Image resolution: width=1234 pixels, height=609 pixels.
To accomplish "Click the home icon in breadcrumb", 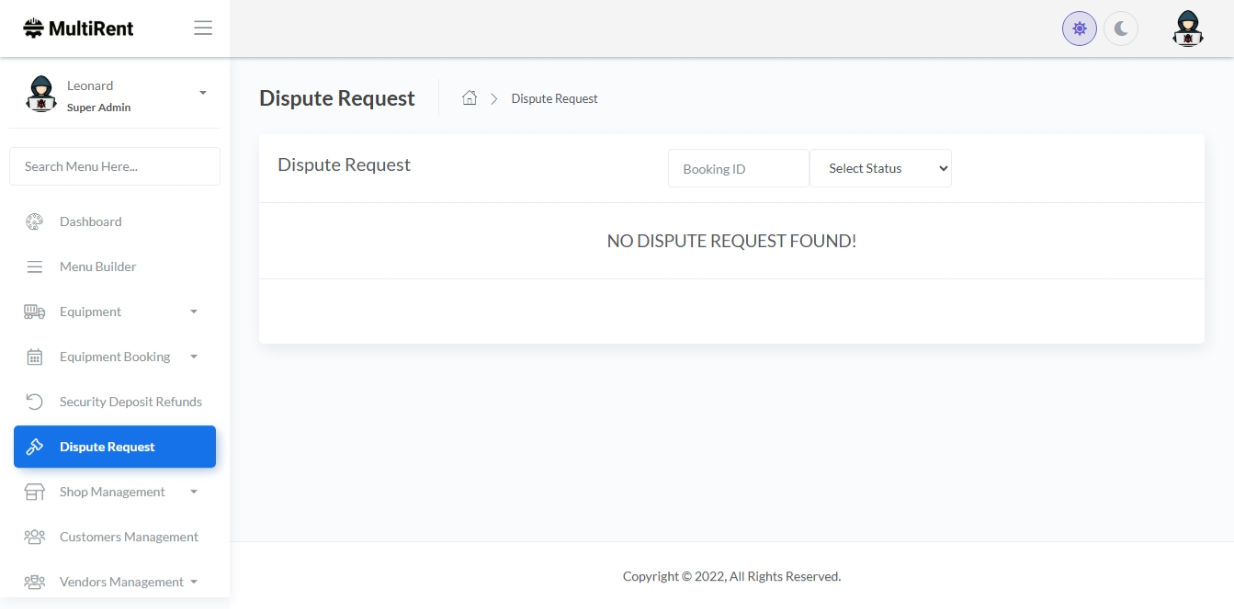I will point(468,98).
